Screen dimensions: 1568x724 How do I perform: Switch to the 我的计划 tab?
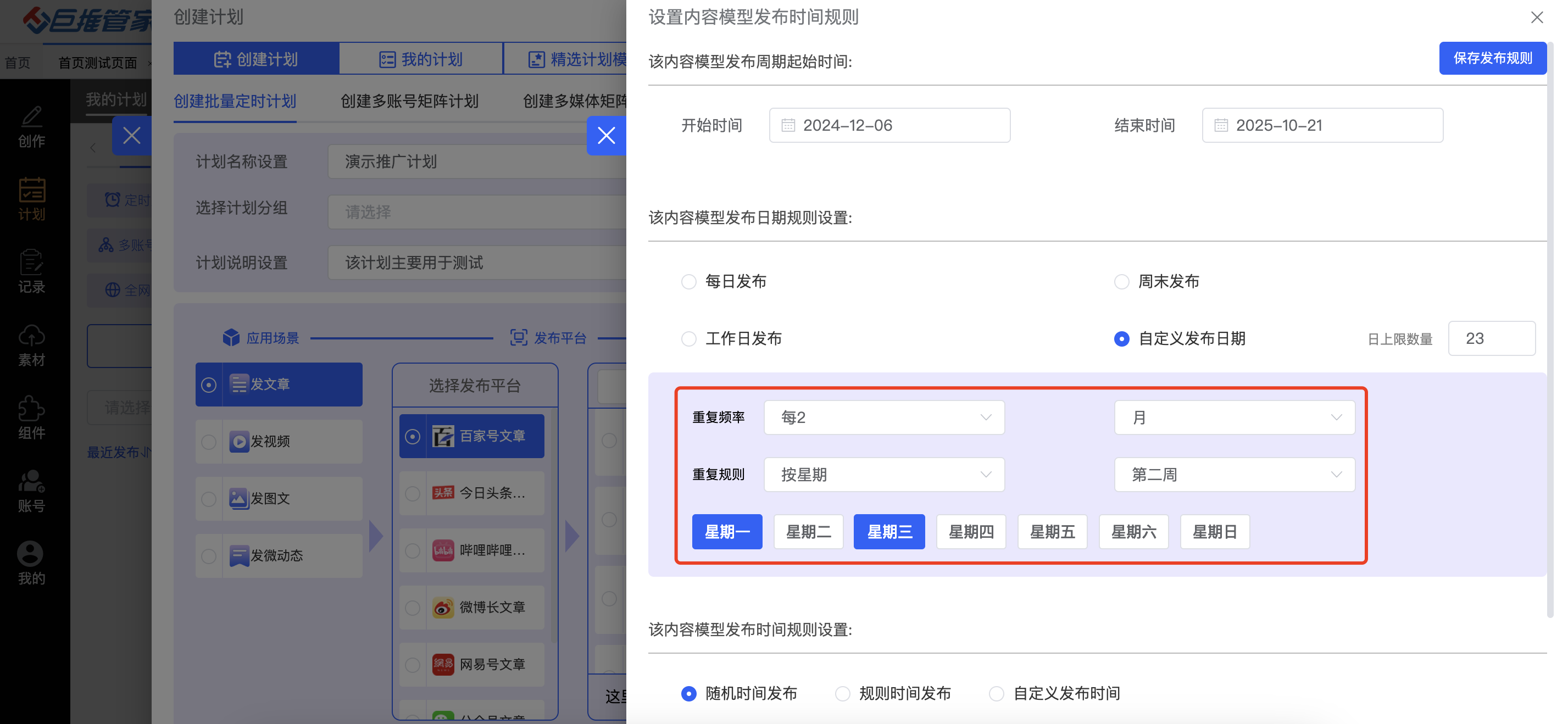coord(421,59)
